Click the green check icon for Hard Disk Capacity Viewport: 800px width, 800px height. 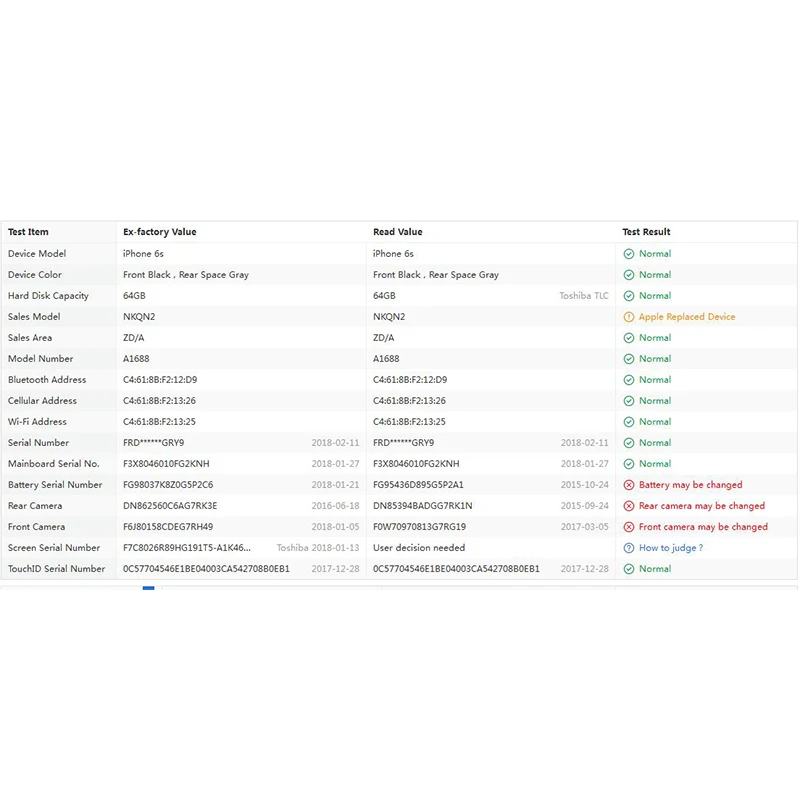point(629,296)
